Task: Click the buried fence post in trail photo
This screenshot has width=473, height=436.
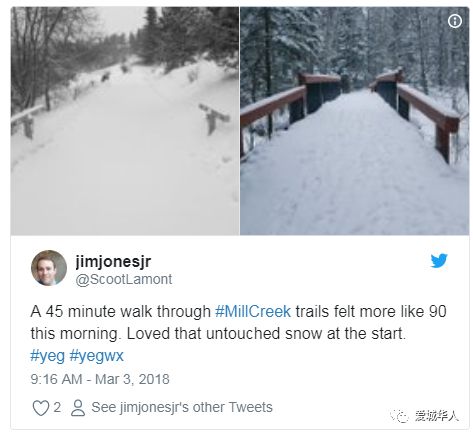Action: point(214,118)
